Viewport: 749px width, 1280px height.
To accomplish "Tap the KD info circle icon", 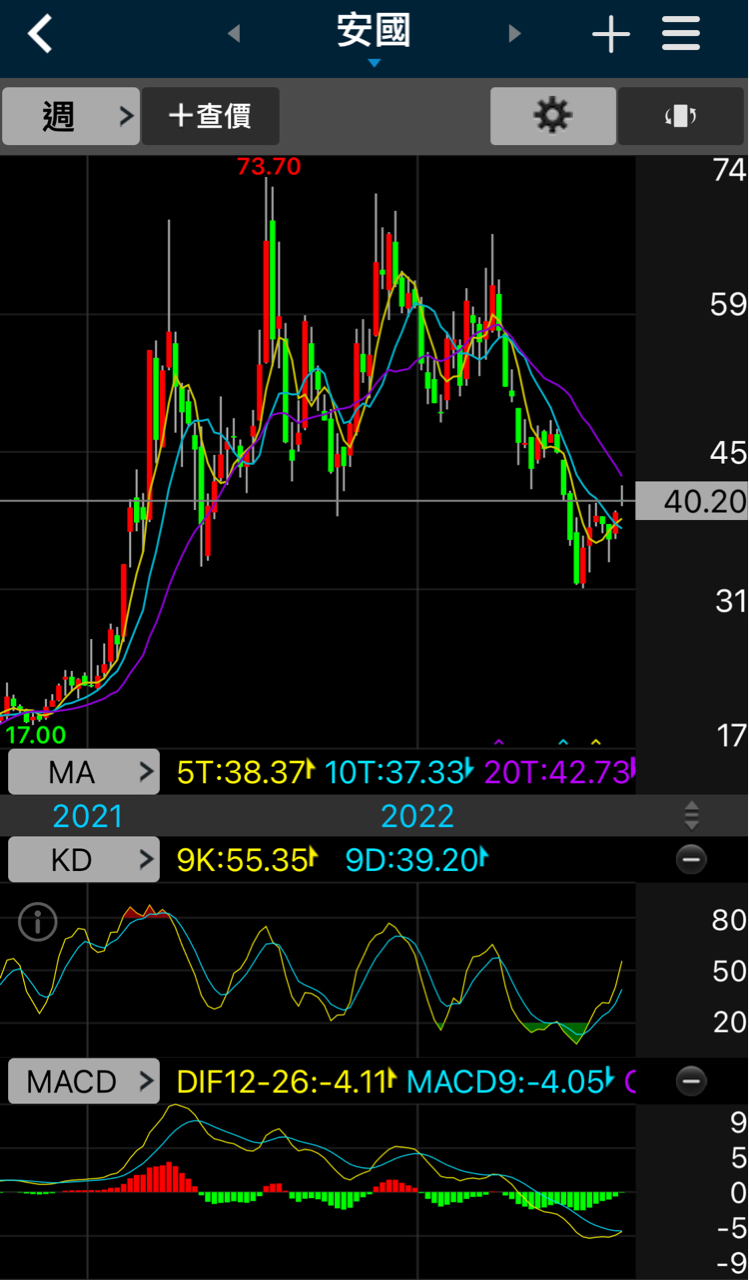I will (x=38, y=922).
